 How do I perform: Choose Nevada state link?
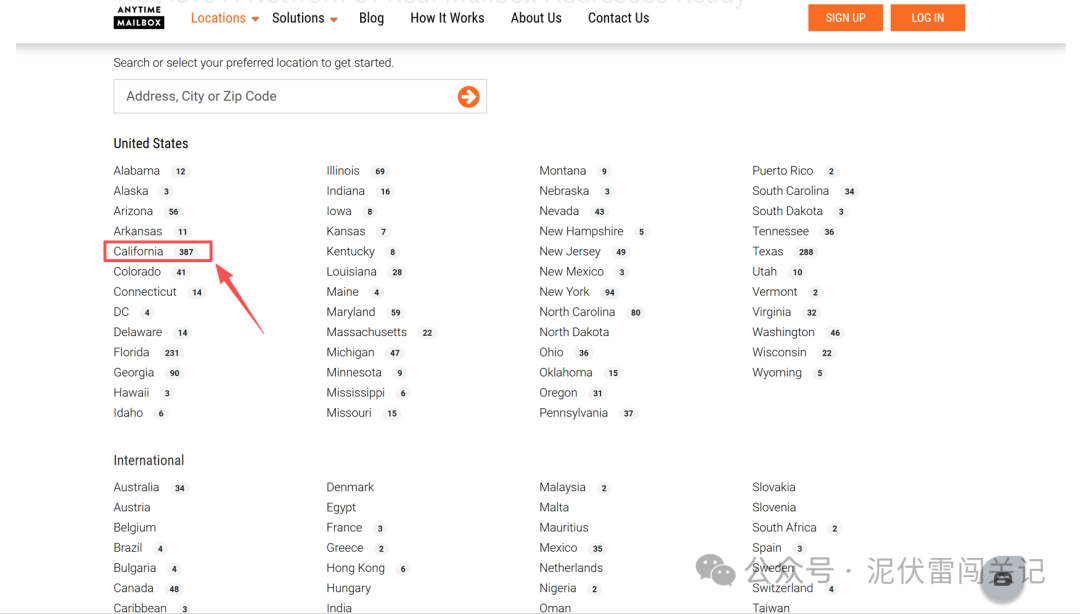point(559,211)
